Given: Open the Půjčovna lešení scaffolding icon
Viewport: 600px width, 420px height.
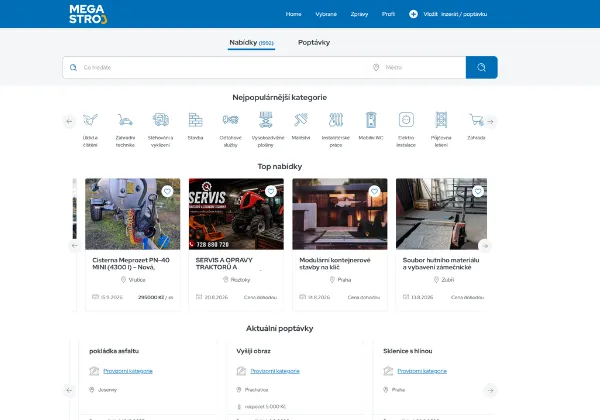Looking at the screenshot, I should 441,120.
